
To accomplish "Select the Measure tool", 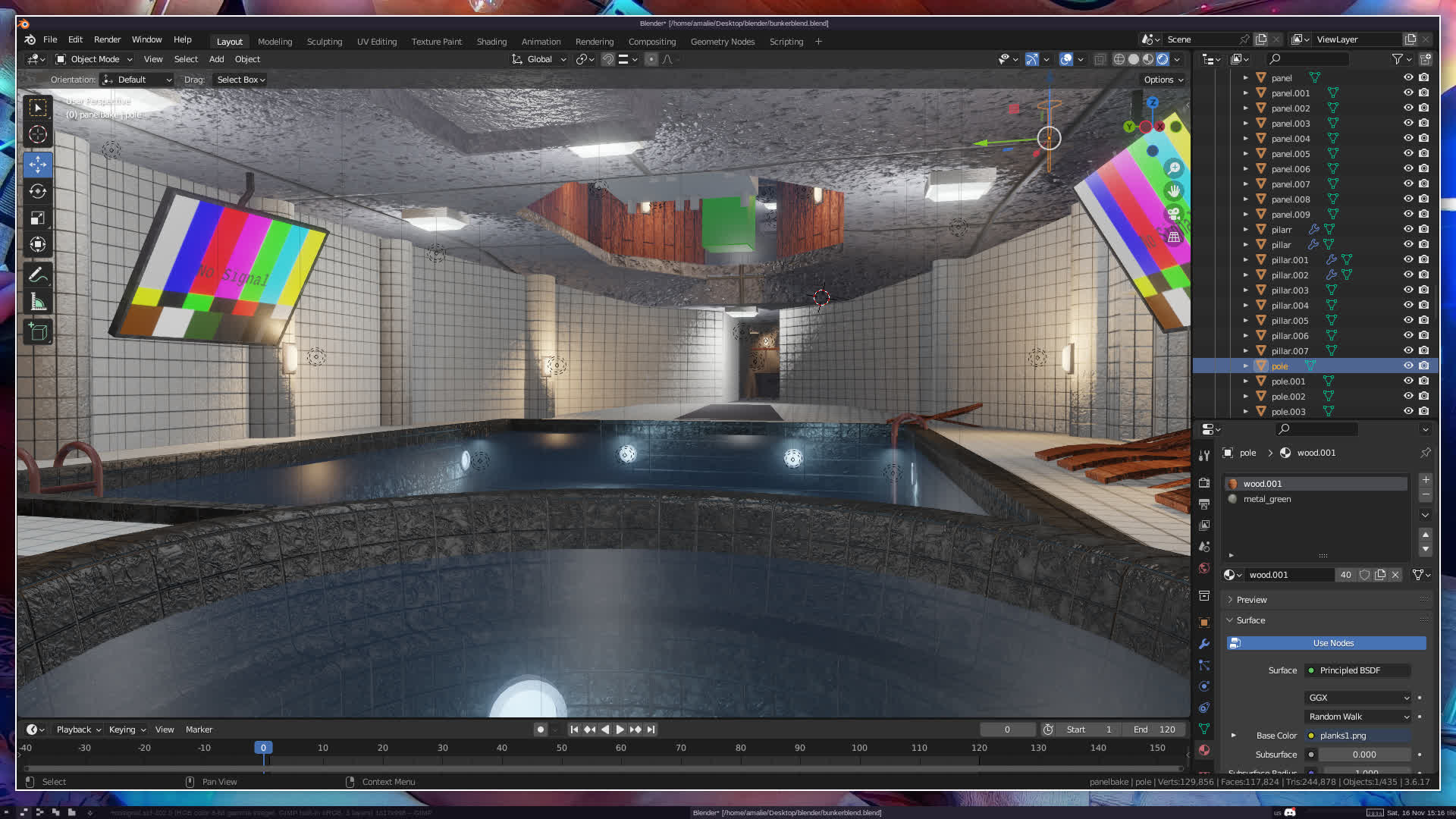I will point(38,303).
